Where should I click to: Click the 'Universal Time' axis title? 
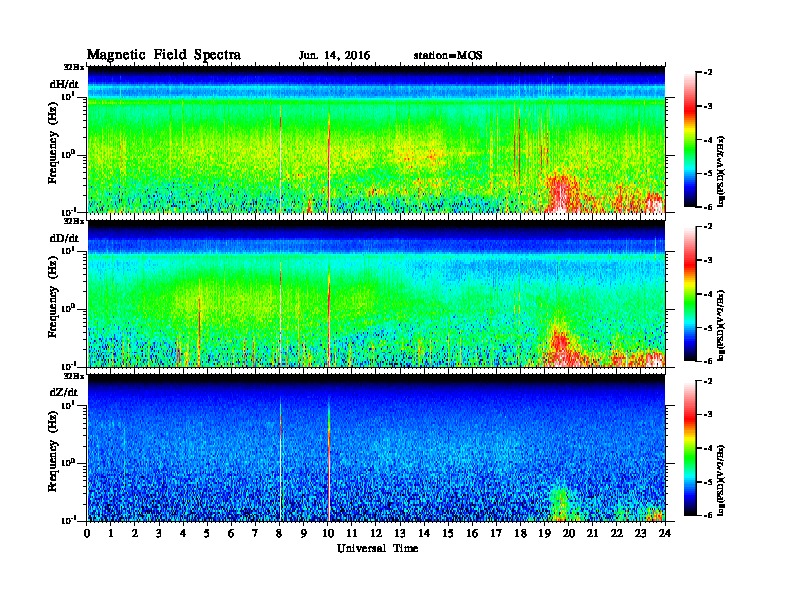pos(377,548)
